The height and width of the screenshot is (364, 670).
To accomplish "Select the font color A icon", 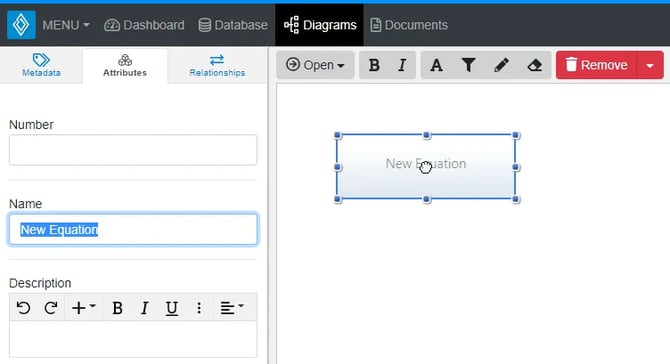I will pos(436,65).
